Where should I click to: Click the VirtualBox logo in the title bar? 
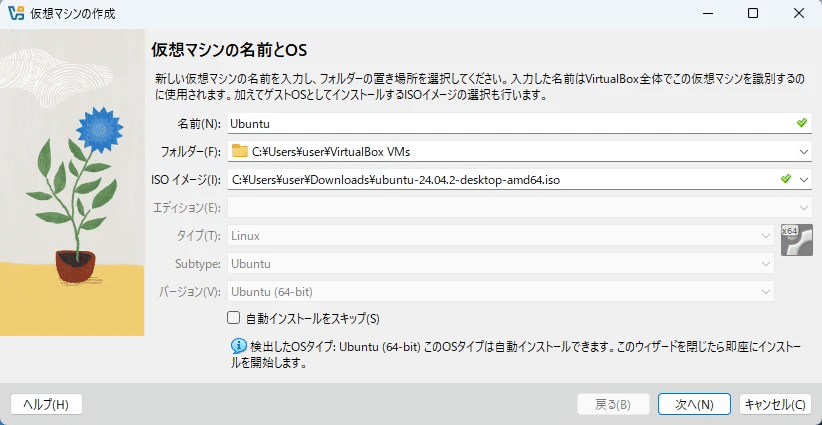click(x=16, y=14)
